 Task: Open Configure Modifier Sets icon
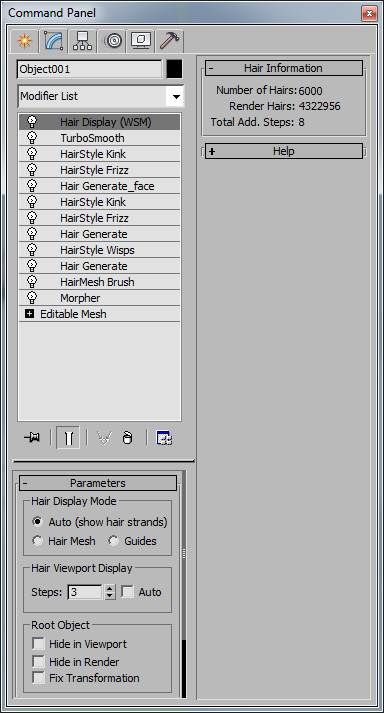[164, 438]
